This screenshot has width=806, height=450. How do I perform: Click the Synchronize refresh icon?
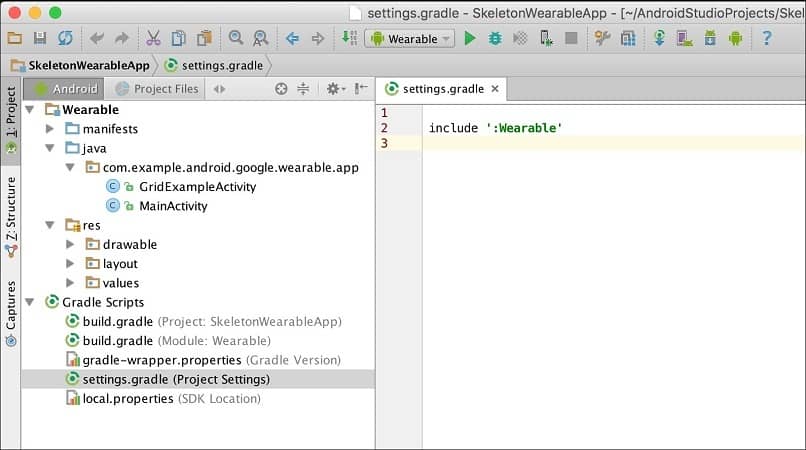[64, 38]
